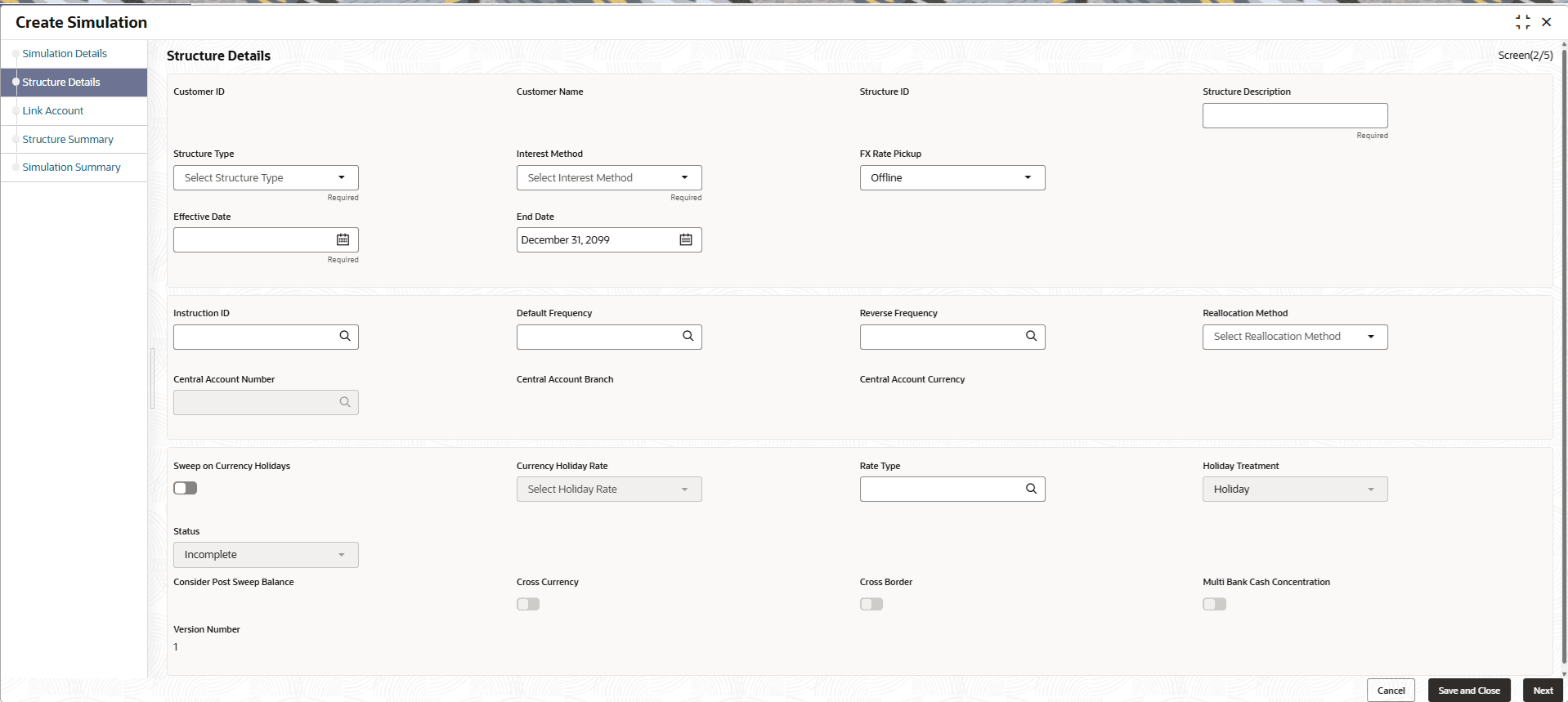The width and height of the screenshot is (1568, 702).
Task: Open the End Date calendar picker
Action: (686, 239)
